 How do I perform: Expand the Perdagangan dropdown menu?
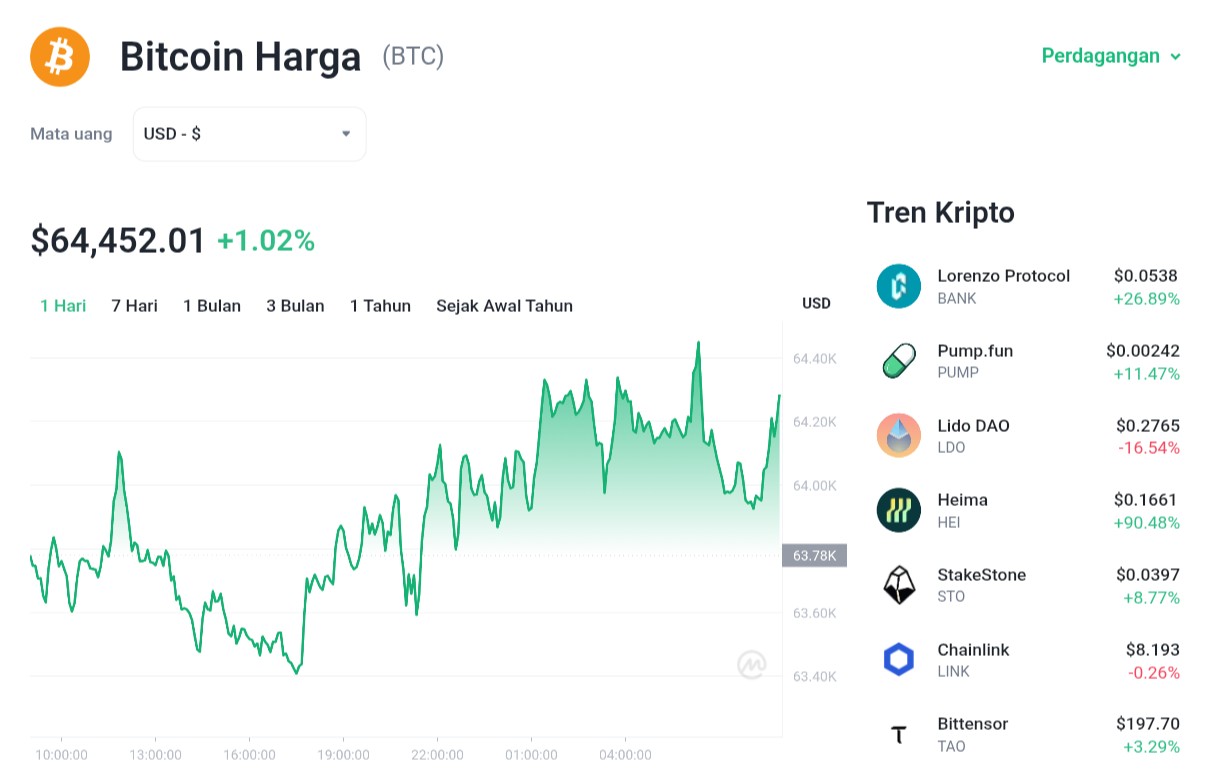(1112, 56)
